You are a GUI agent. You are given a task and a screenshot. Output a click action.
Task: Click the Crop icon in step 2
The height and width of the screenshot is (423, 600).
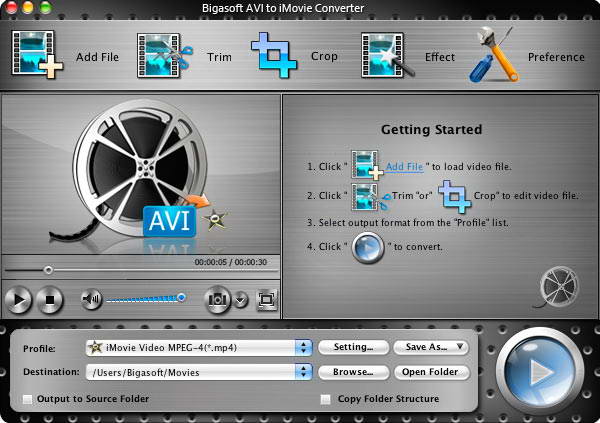[x=454, y=196]
